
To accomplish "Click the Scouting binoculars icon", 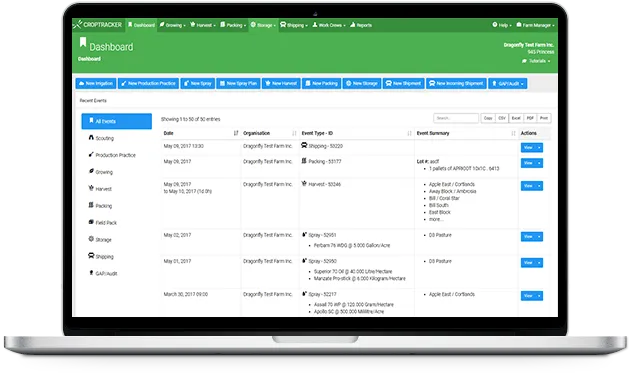I will (x=91, y=138).
